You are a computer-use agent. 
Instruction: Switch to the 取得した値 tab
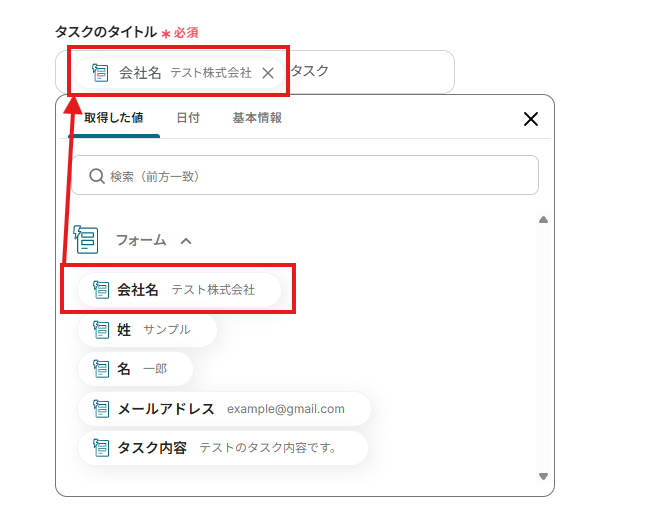click(x=114, y=118)
